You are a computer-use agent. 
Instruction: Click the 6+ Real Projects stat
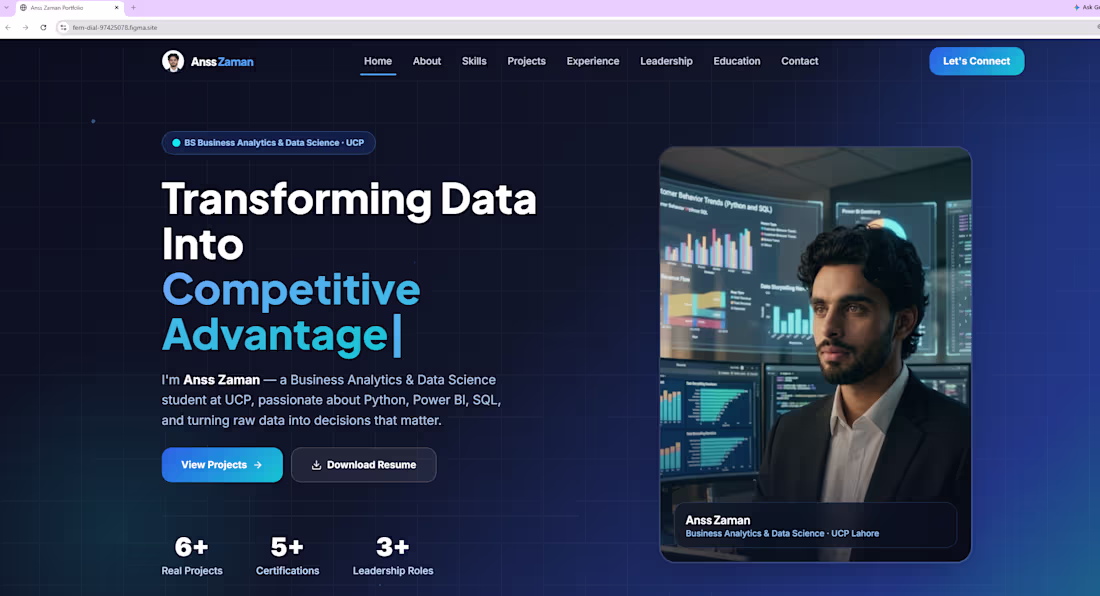192,556
